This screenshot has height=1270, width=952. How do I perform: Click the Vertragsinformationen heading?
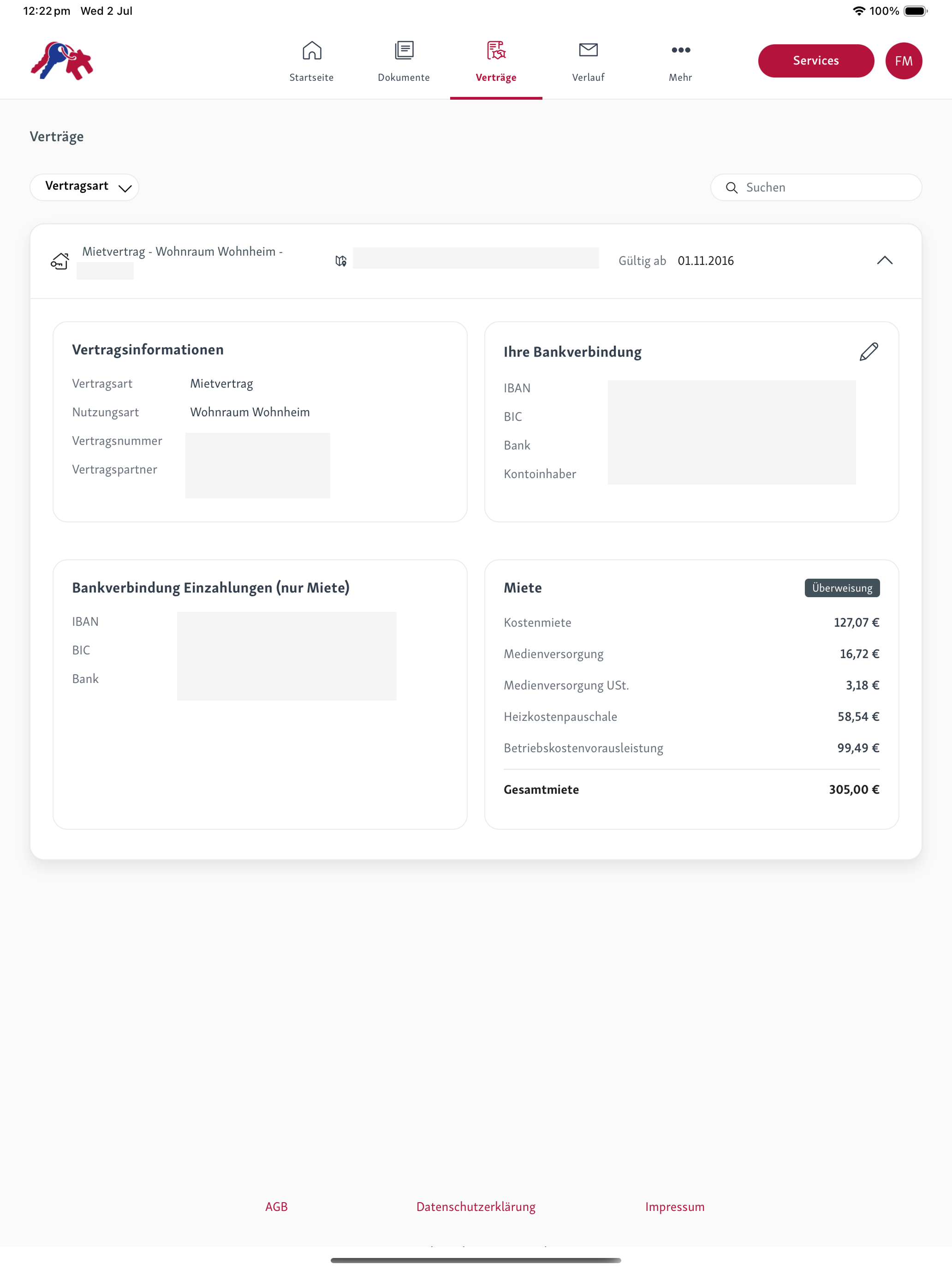[148, 350]
